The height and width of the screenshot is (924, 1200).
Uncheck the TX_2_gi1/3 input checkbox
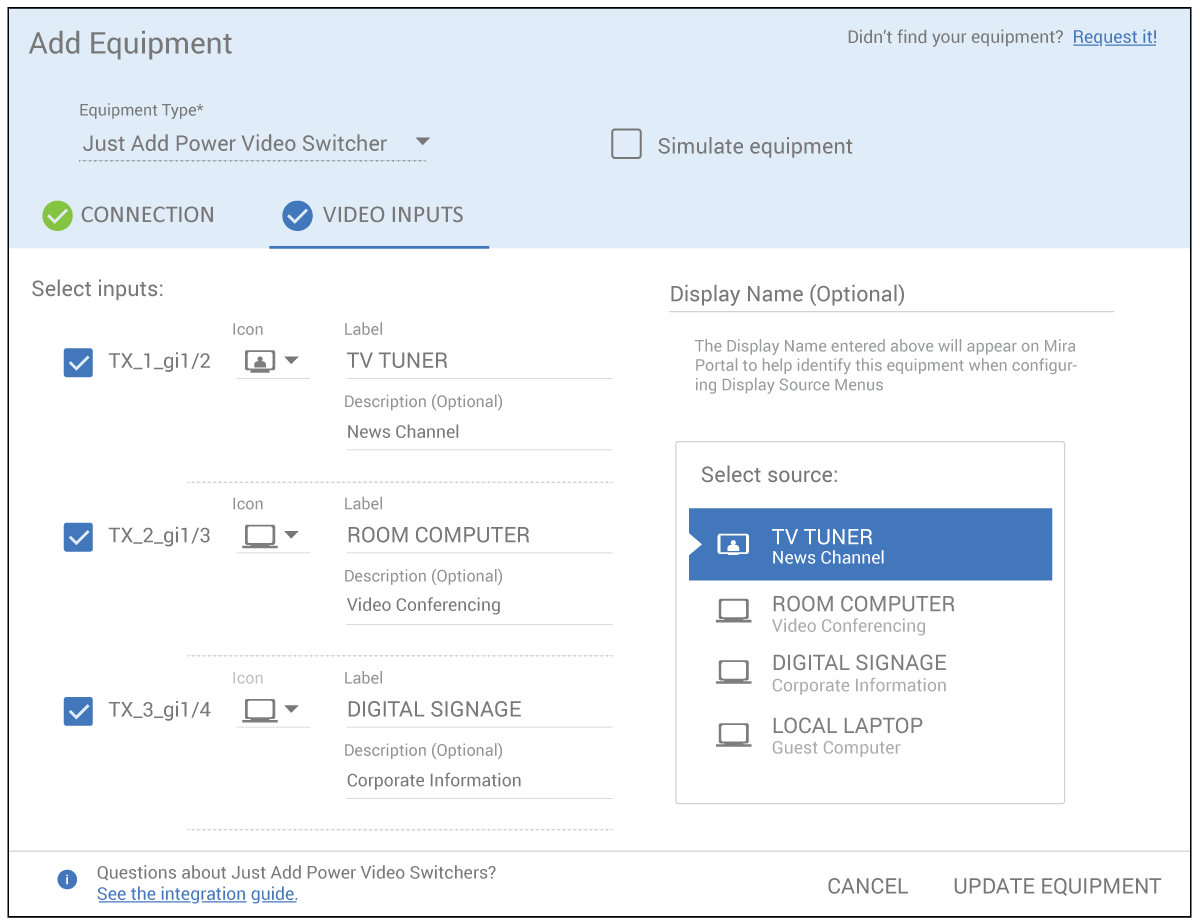tap(78, 537)
